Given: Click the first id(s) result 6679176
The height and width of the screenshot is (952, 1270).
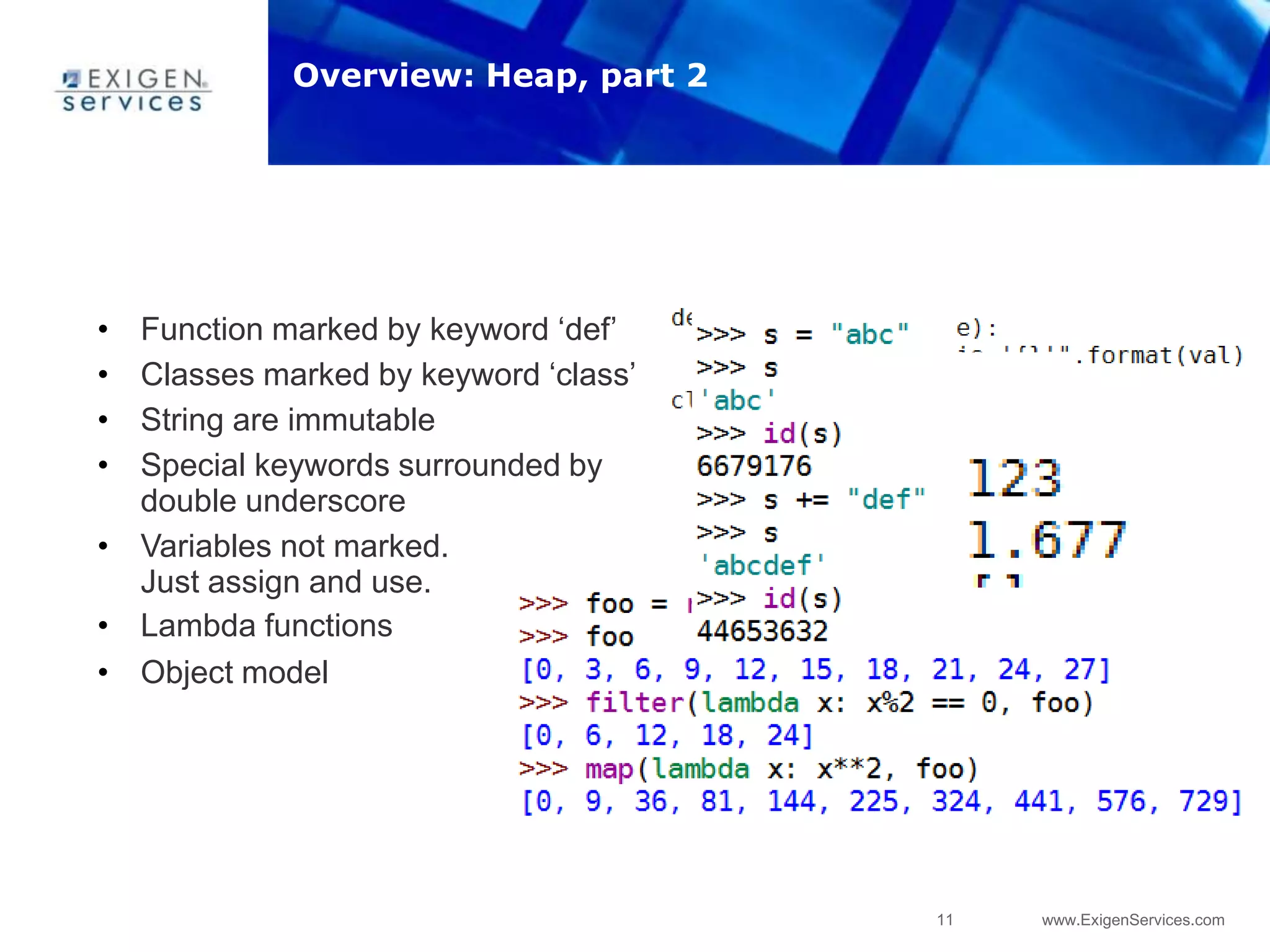Looking at the screenshot, I should (753, 466).
